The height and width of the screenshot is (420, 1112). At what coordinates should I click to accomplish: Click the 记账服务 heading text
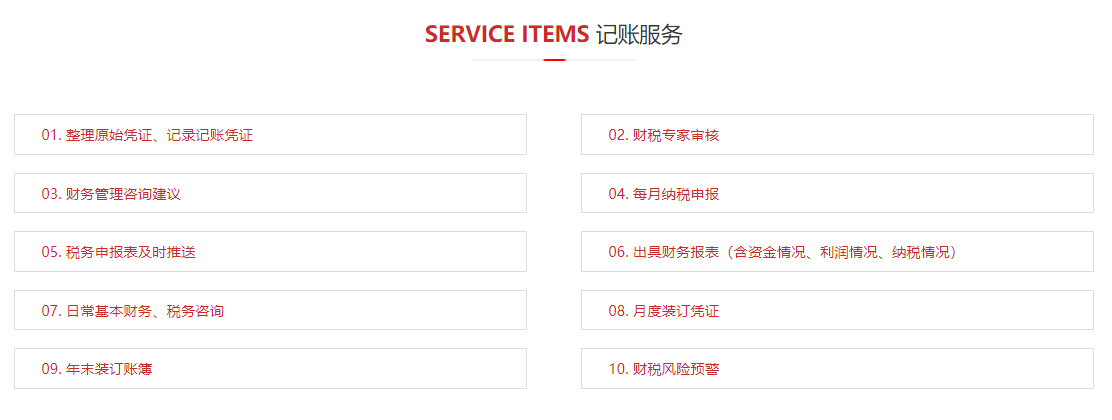pyautogui.click(x=639, y=34)
